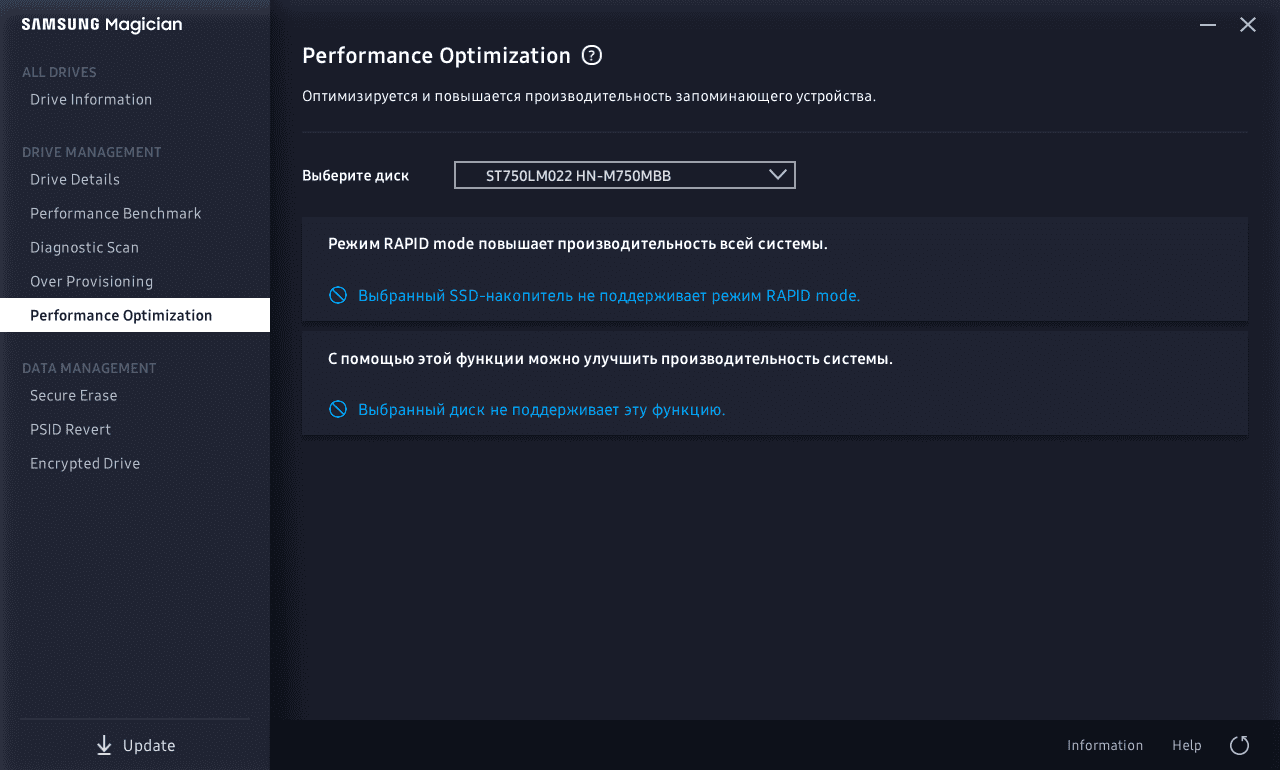The image size is (1280, 770).
Task: Expand the drive selection dropdown arrow
Action: 778,175
